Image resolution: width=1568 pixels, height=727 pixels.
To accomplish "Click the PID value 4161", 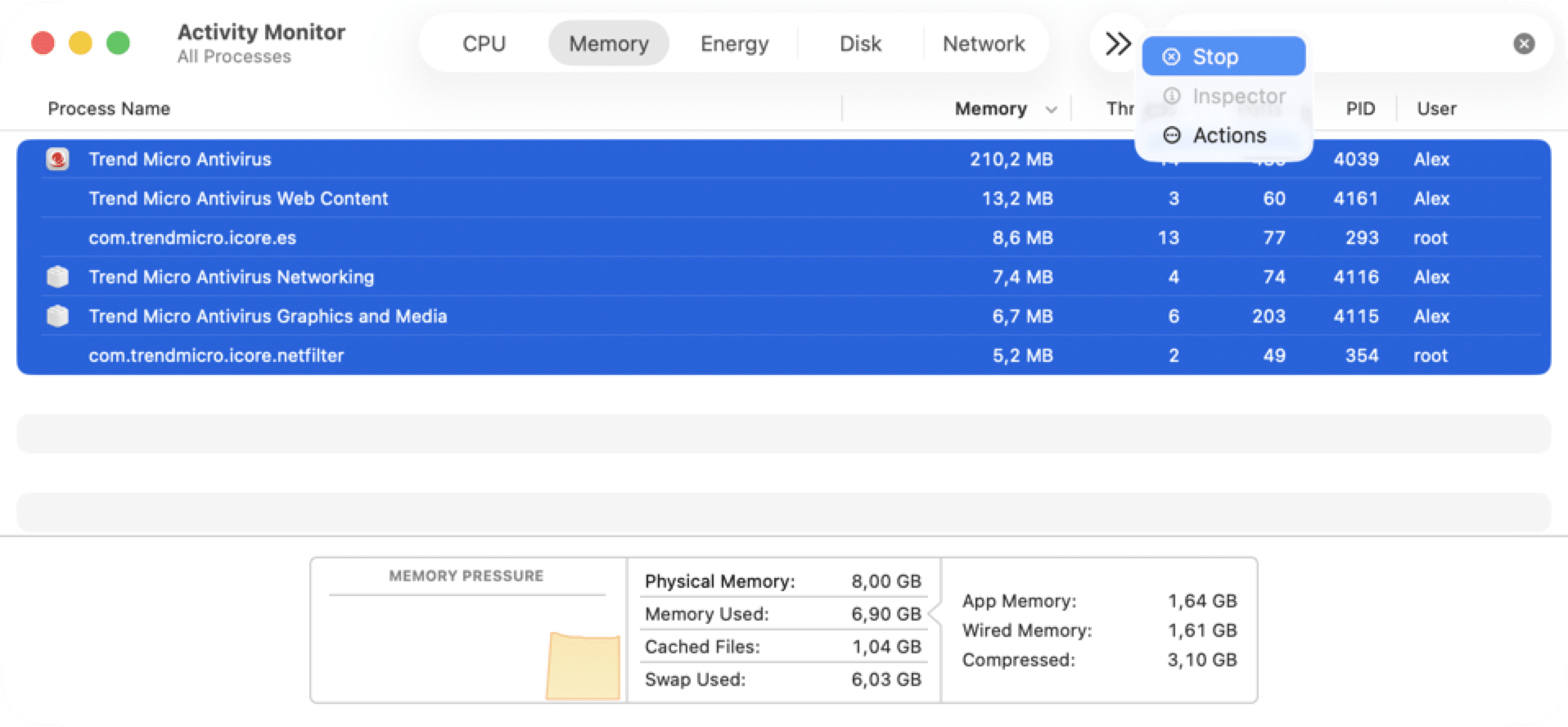I will pos(1356,198).
